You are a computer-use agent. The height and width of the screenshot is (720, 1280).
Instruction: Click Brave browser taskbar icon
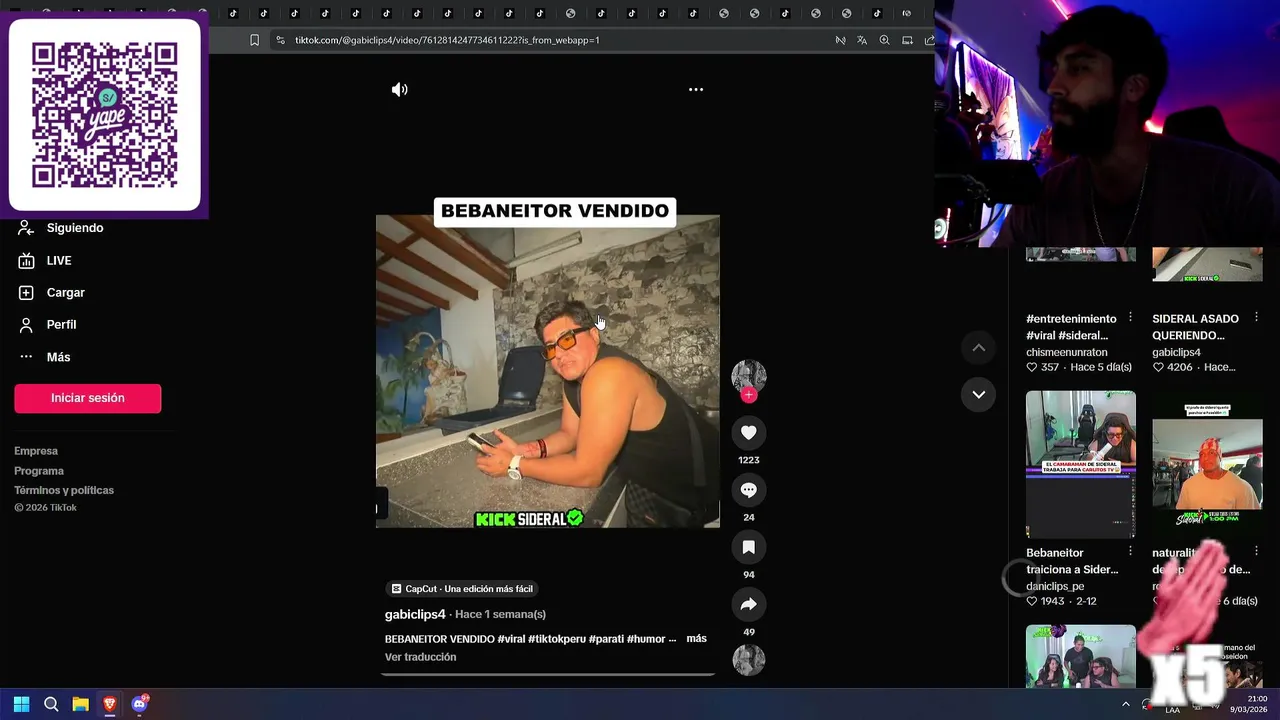[110, 704]
